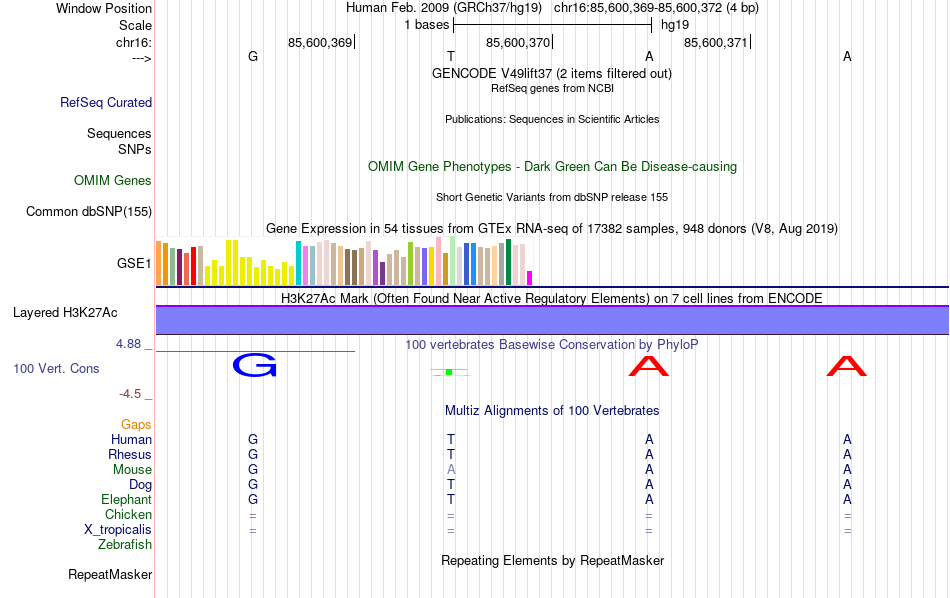Image resolution: width=950 pixels, height=598 pixels.
Task: Click the Sequences track label
Action: (119, 133)
